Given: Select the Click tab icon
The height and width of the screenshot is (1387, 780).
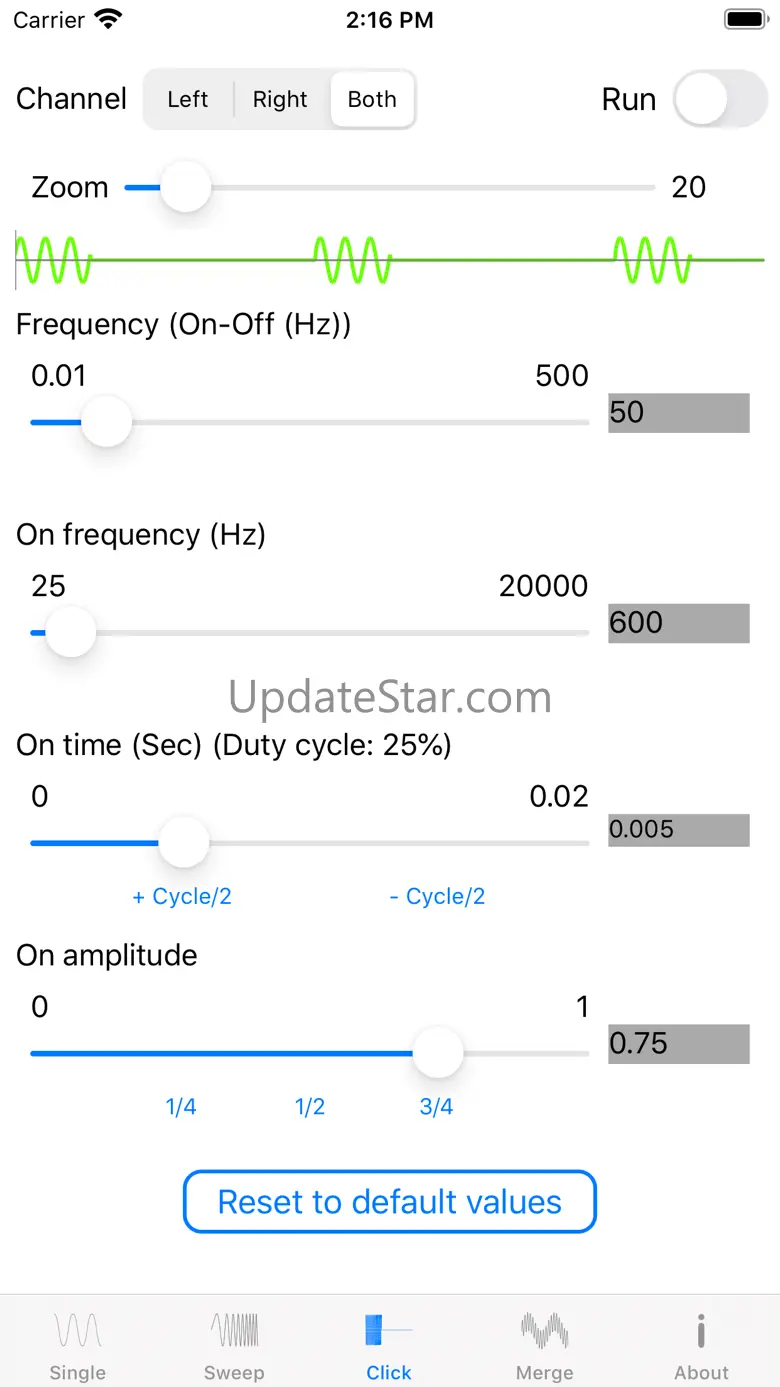Looking at the screenshot, I should tap(388, 1331).
